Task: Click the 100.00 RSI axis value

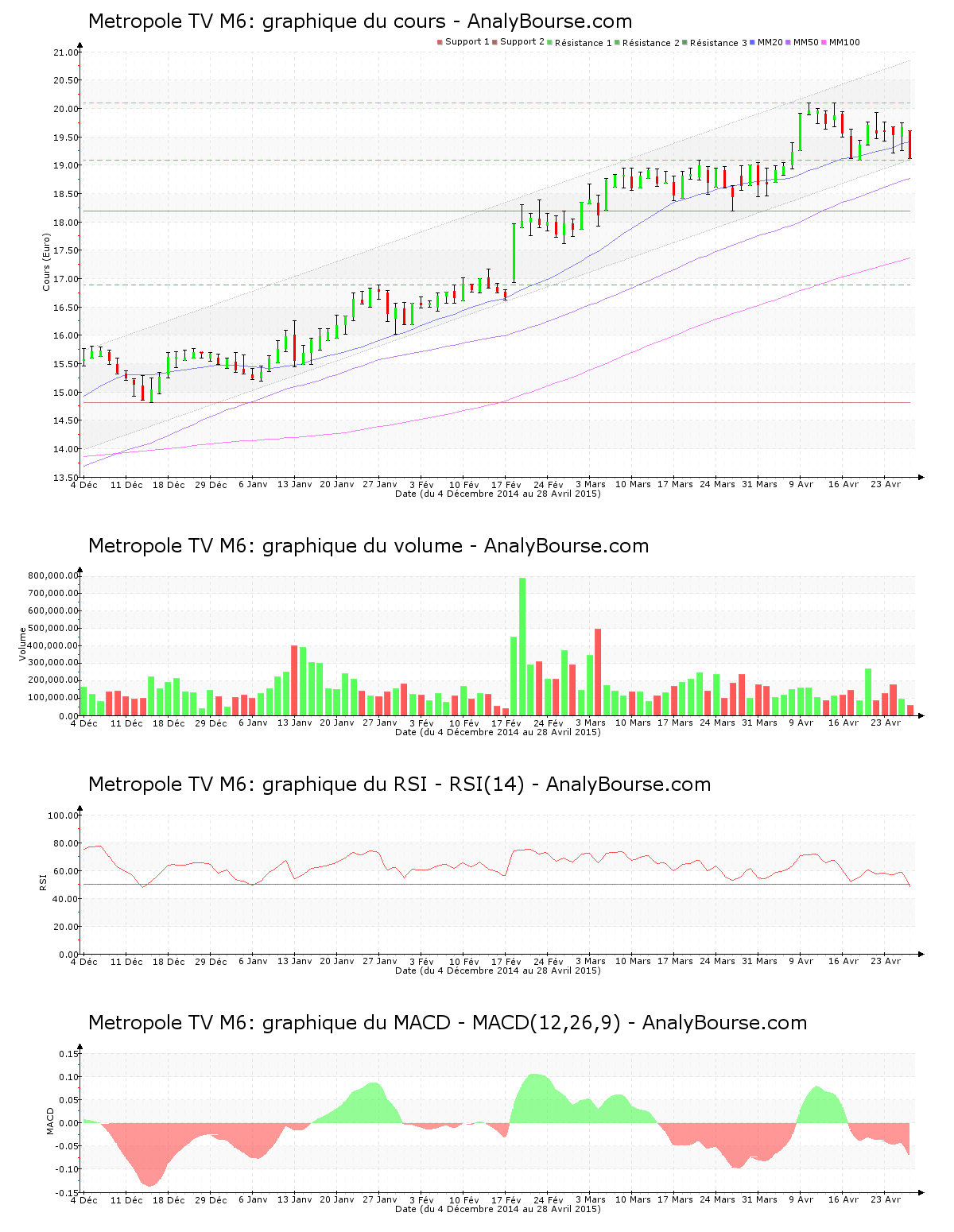Action: pyautogui.click(x=63, y=816)
